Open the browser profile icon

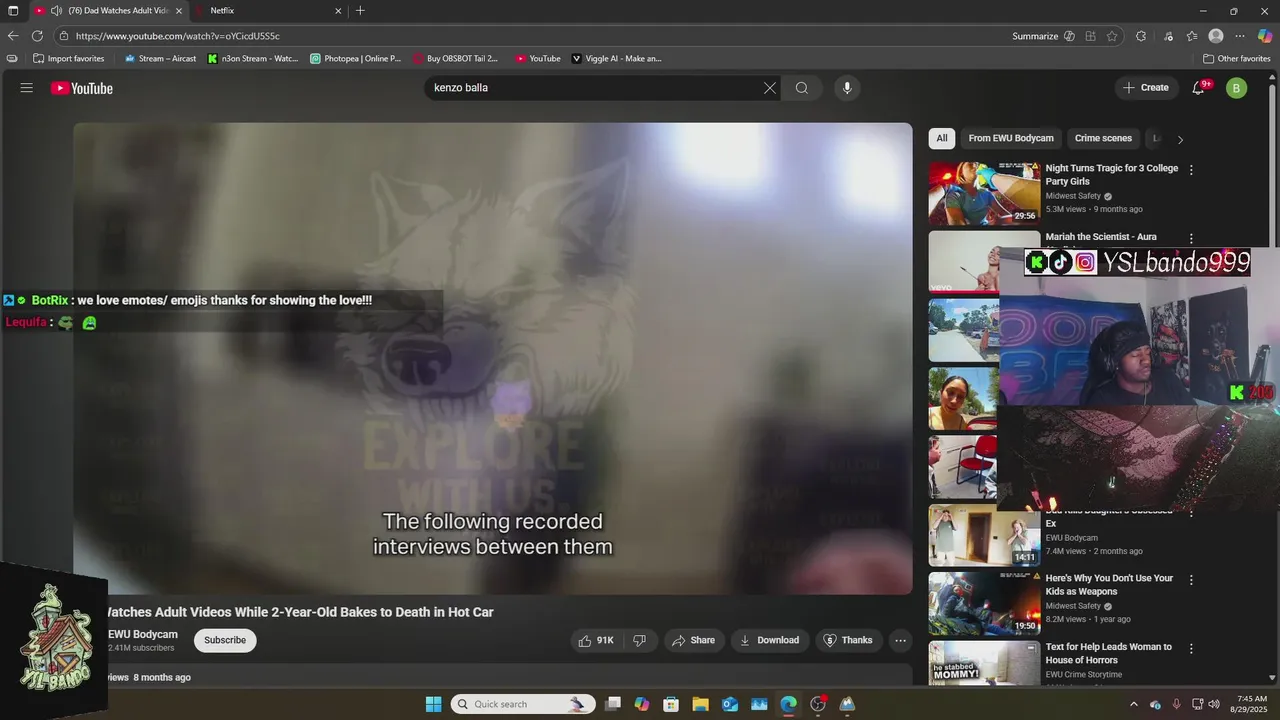pos(1216,36)
